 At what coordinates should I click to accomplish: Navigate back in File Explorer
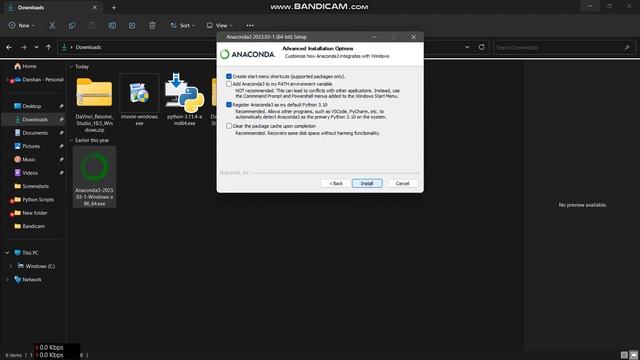tap(9, 47)
